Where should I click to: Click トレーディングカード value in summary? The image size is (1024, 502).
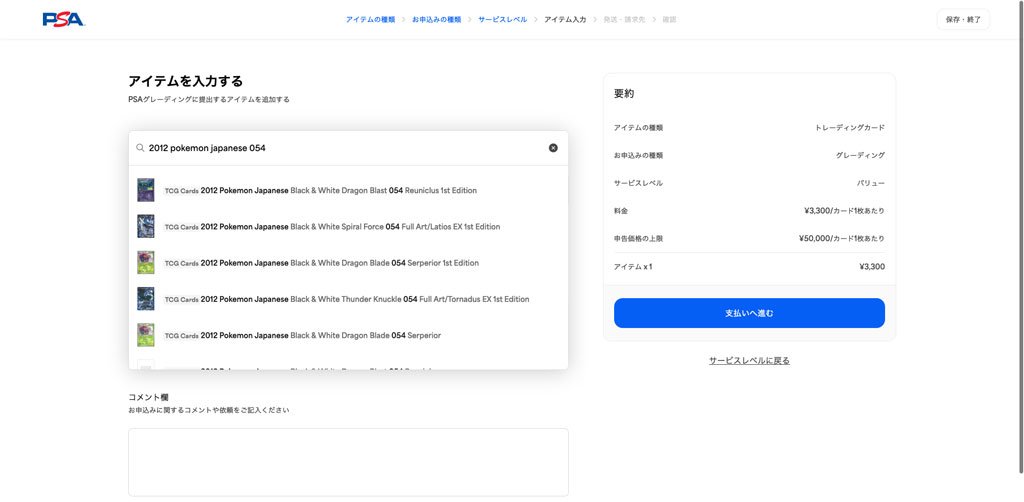[850, 128]
